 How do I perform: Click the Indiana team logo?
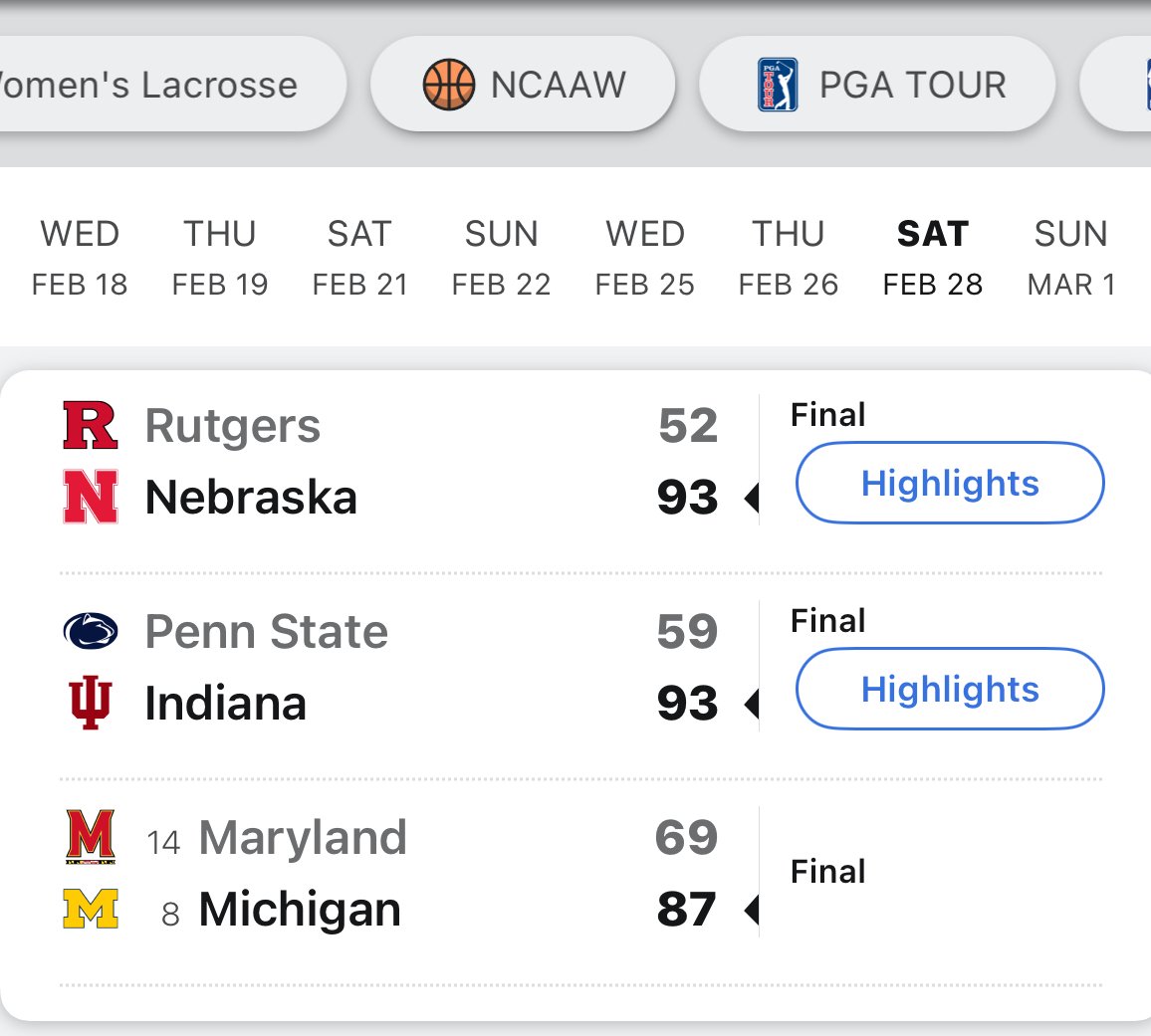click(x=91, y=703)
